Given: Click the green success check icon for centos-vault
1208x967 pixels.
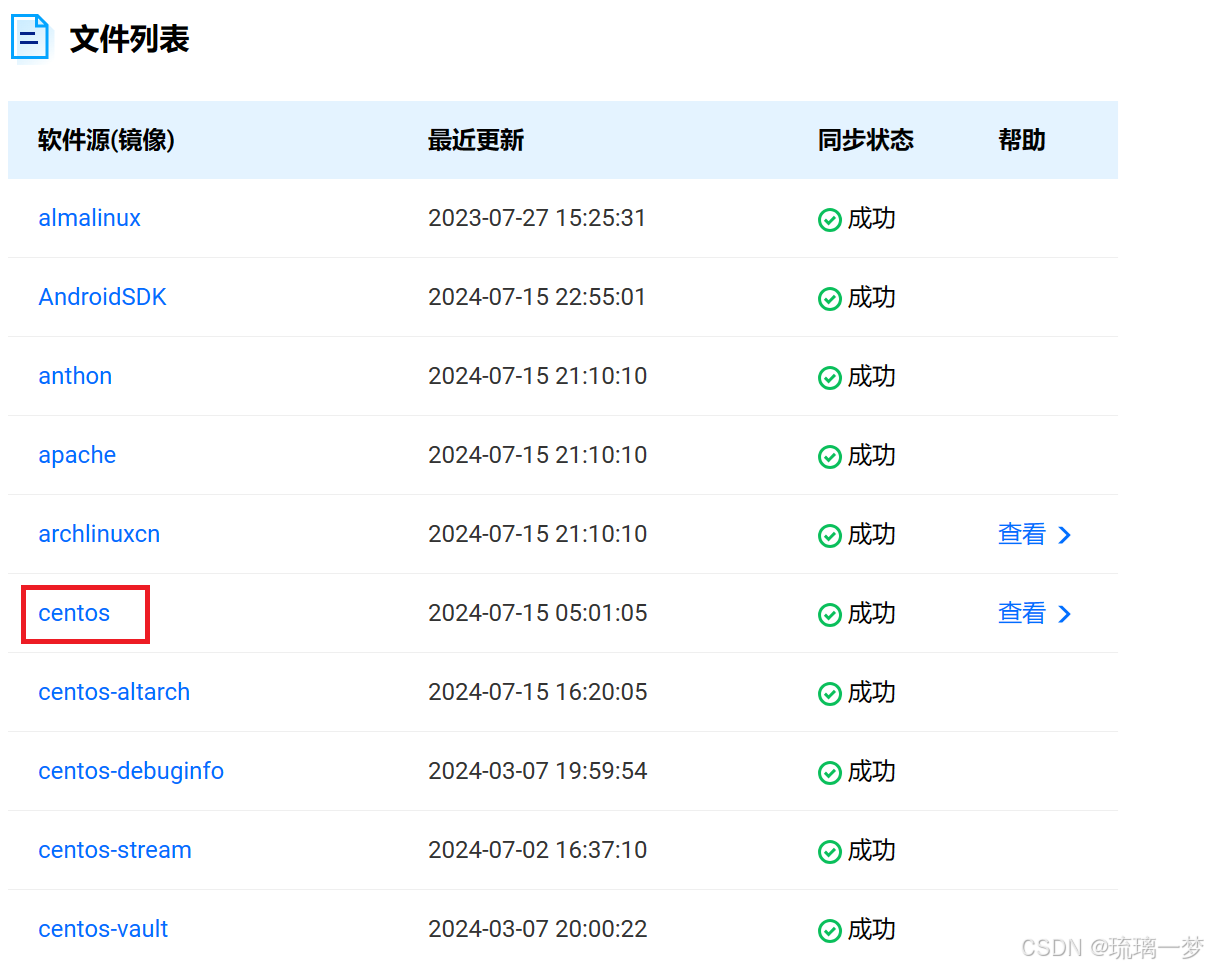Looking at the screenshot, I should pyautogui.click(x=829, y=931).
